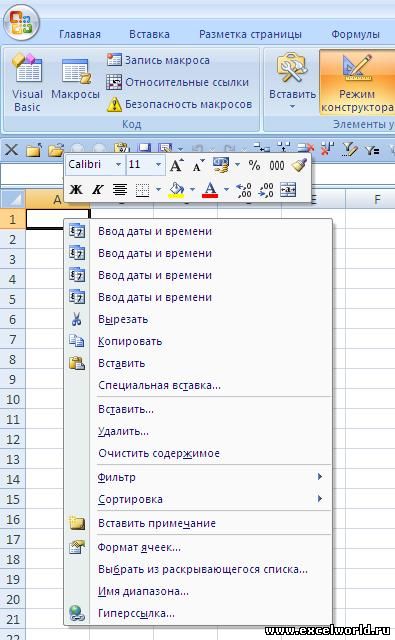Click scissors icon beside Вырезать
The image size is (395, 640).
coord(77,319)
